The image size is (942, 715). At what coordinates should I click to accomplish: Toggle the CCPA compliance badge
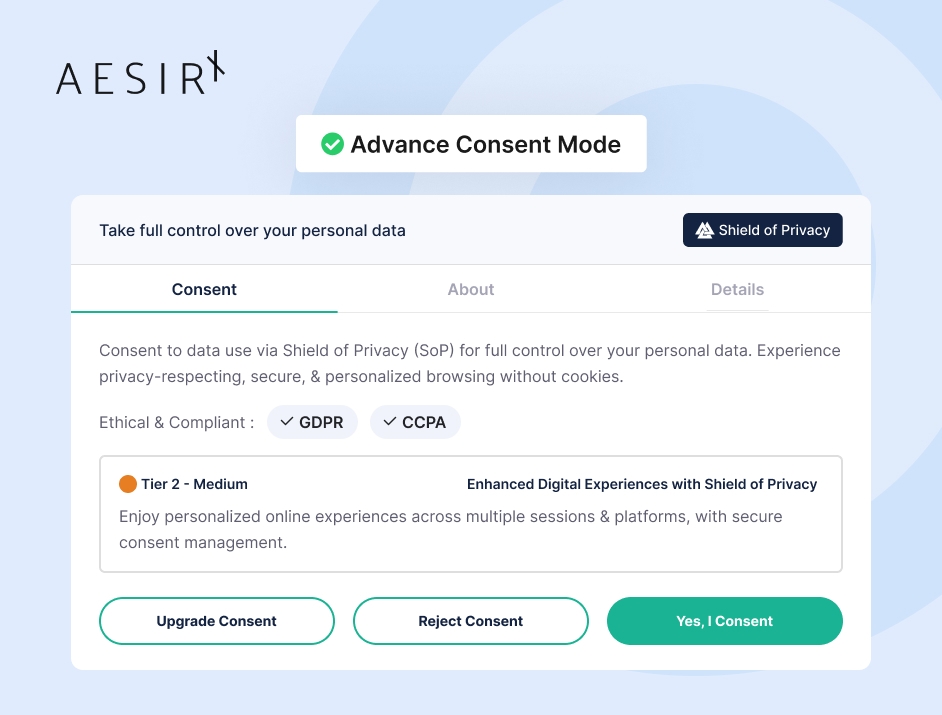(415, 422)
